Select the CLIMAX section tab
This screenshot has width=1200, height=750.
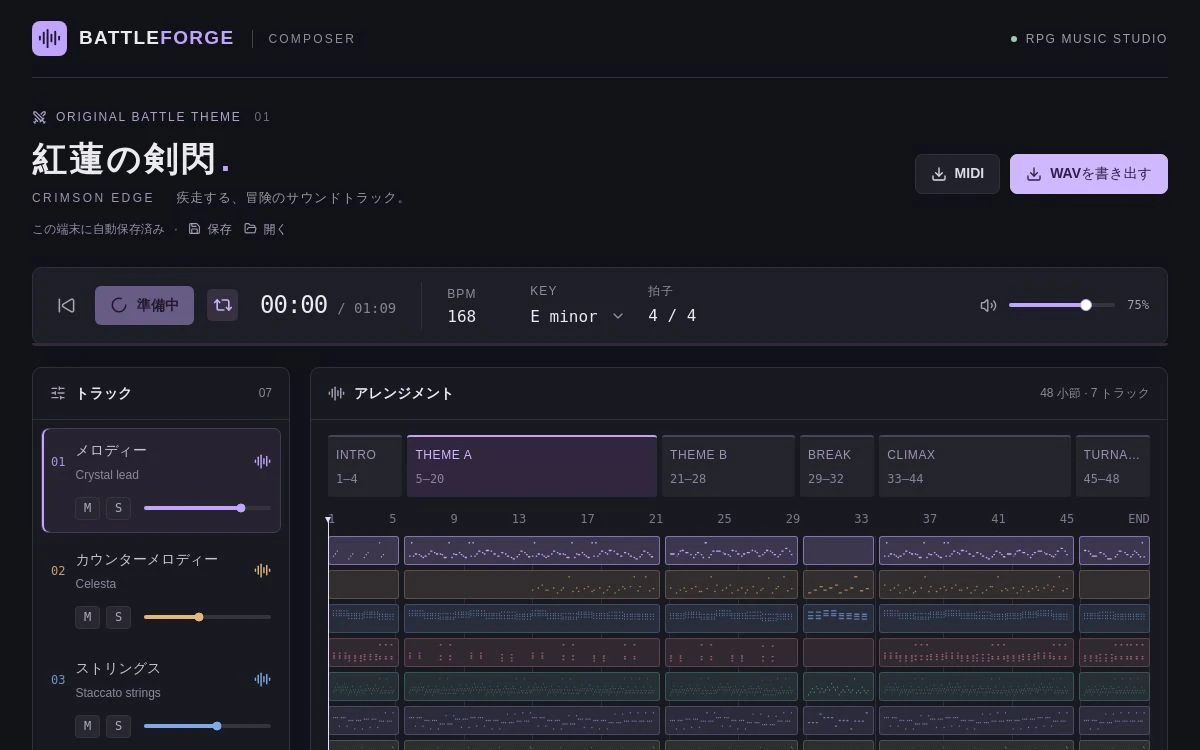[975, 466]
